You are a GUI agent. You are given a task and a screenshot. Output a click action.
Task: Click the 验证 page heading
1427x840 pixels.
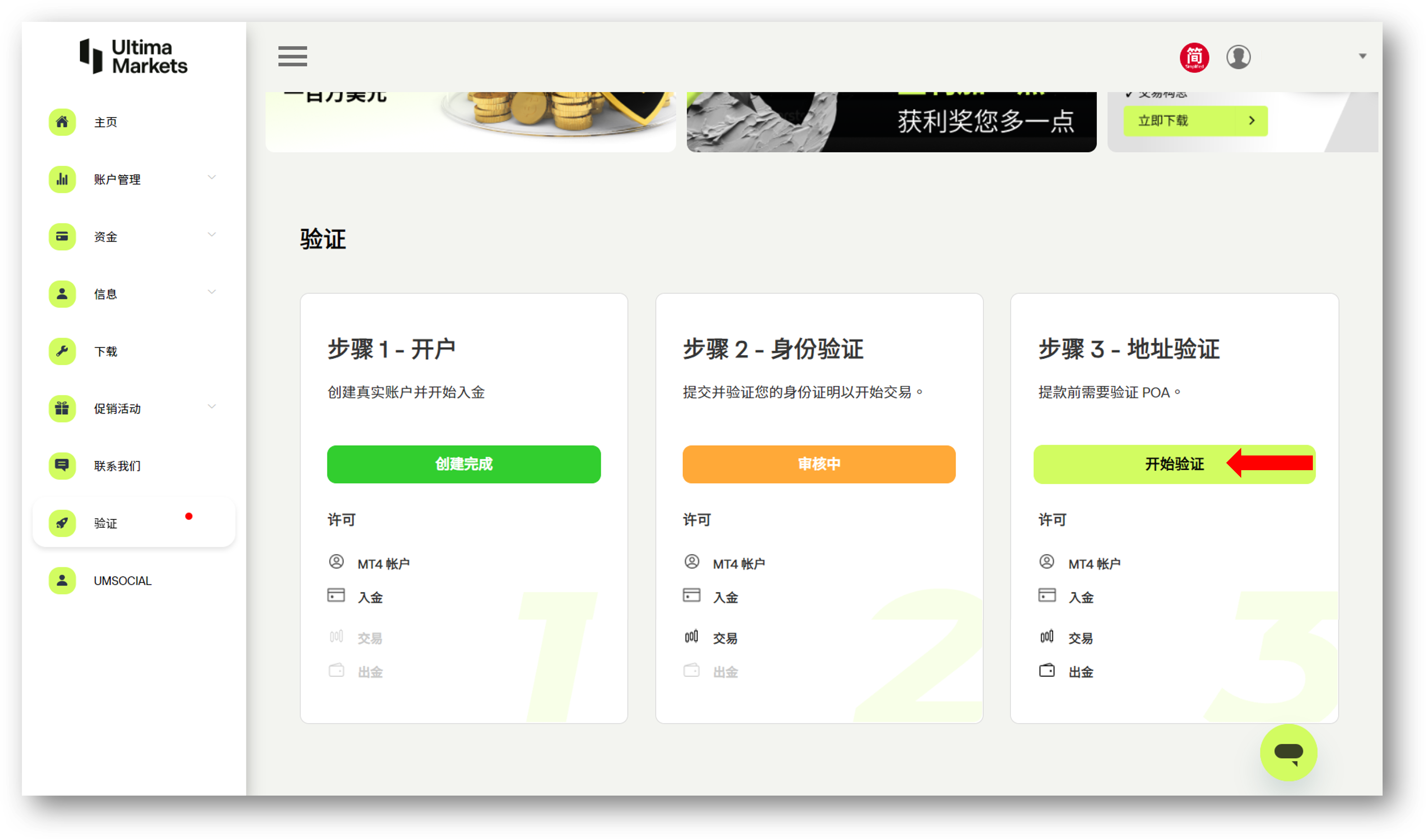(323, 239)
